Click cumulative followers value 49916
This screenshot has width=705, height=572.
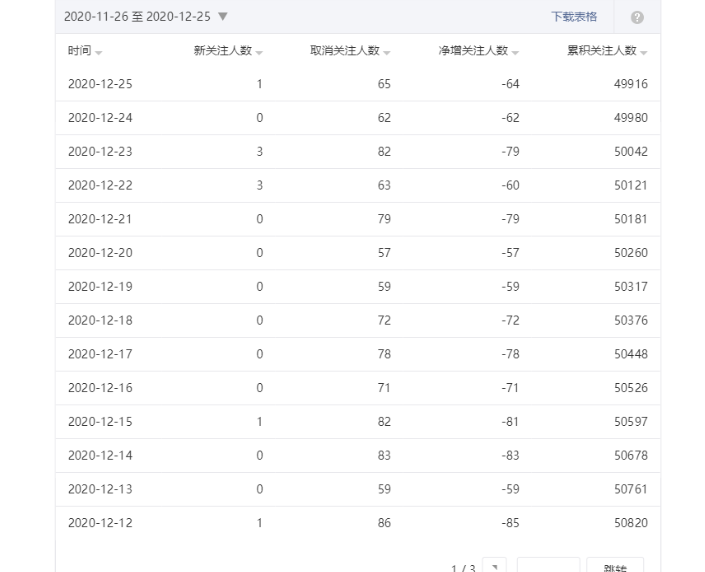631,84
